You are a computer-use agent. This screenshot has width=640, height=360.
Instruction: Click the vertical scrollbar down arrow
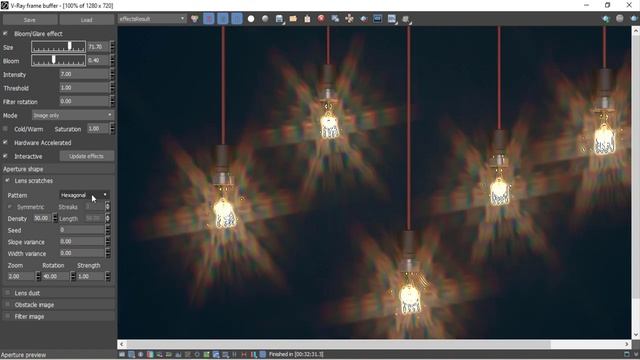(x=636, y=335)
